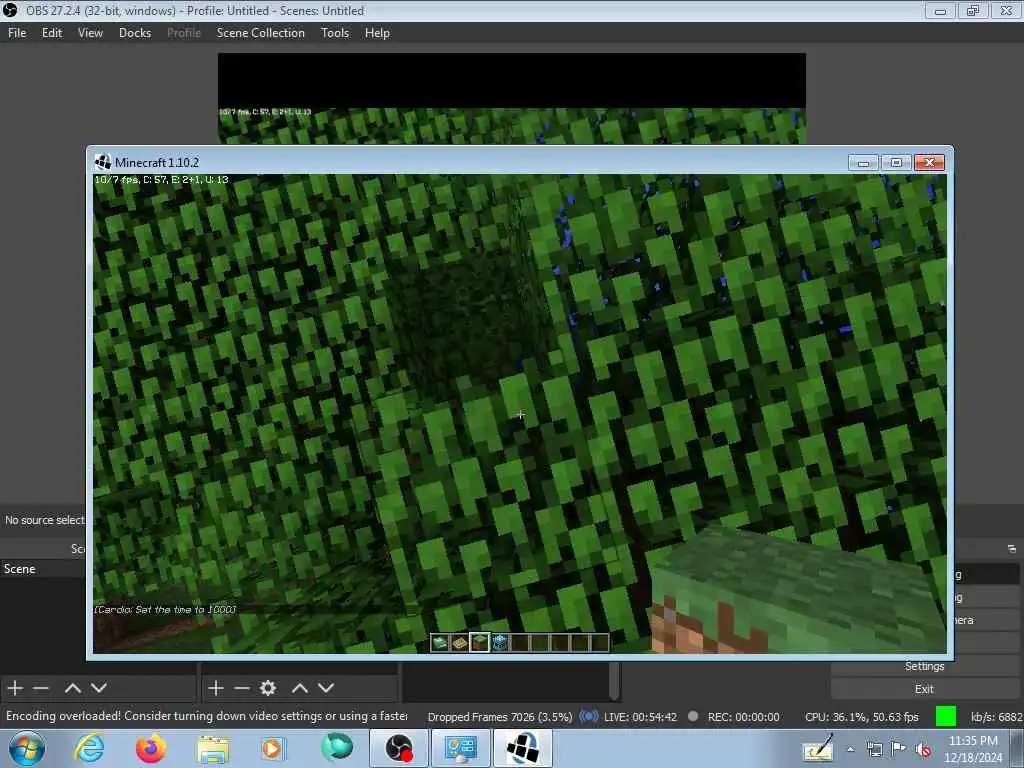Open the Scene Collection menu
This screenshot has width=1024, height=768.
[261, 33]
